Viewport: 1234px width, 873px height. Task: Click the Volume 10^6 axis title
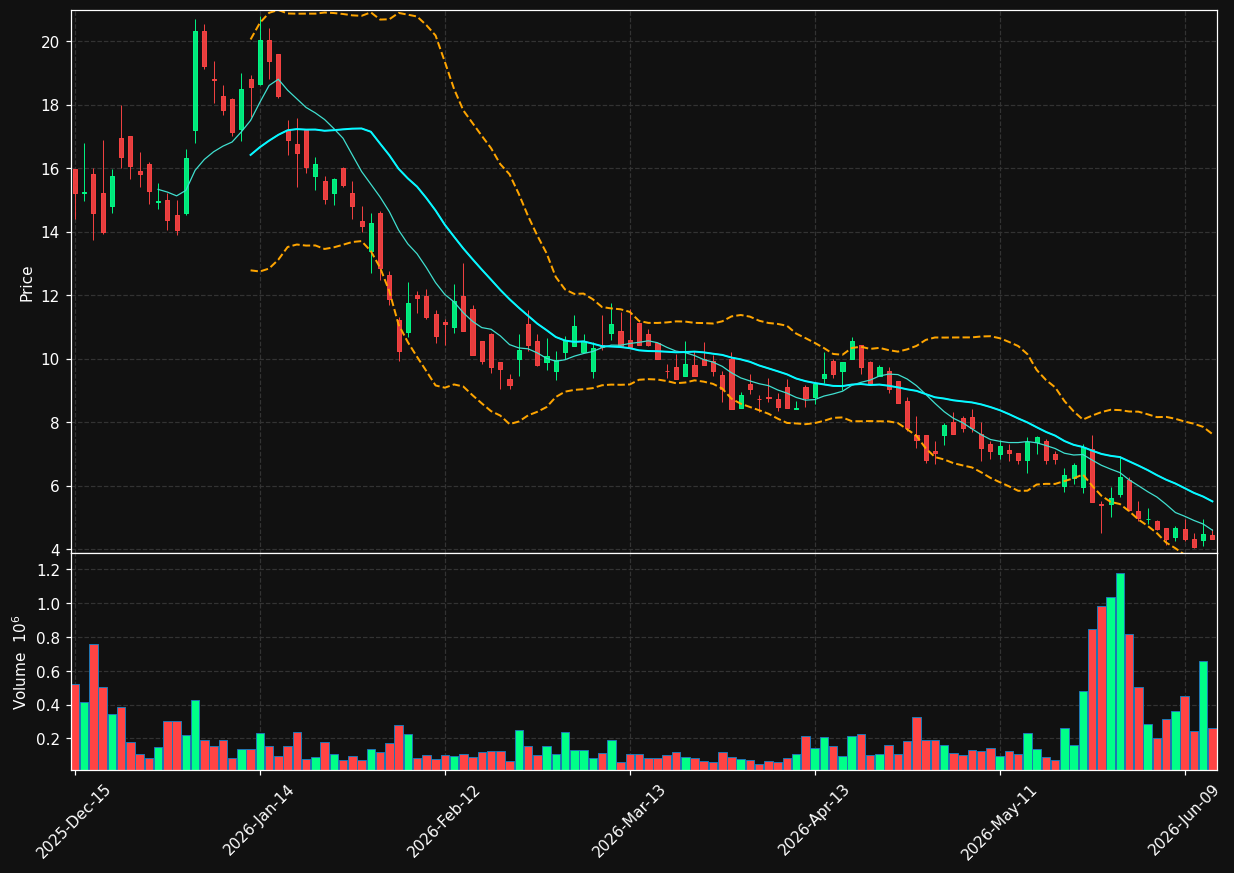click(21, 662)
